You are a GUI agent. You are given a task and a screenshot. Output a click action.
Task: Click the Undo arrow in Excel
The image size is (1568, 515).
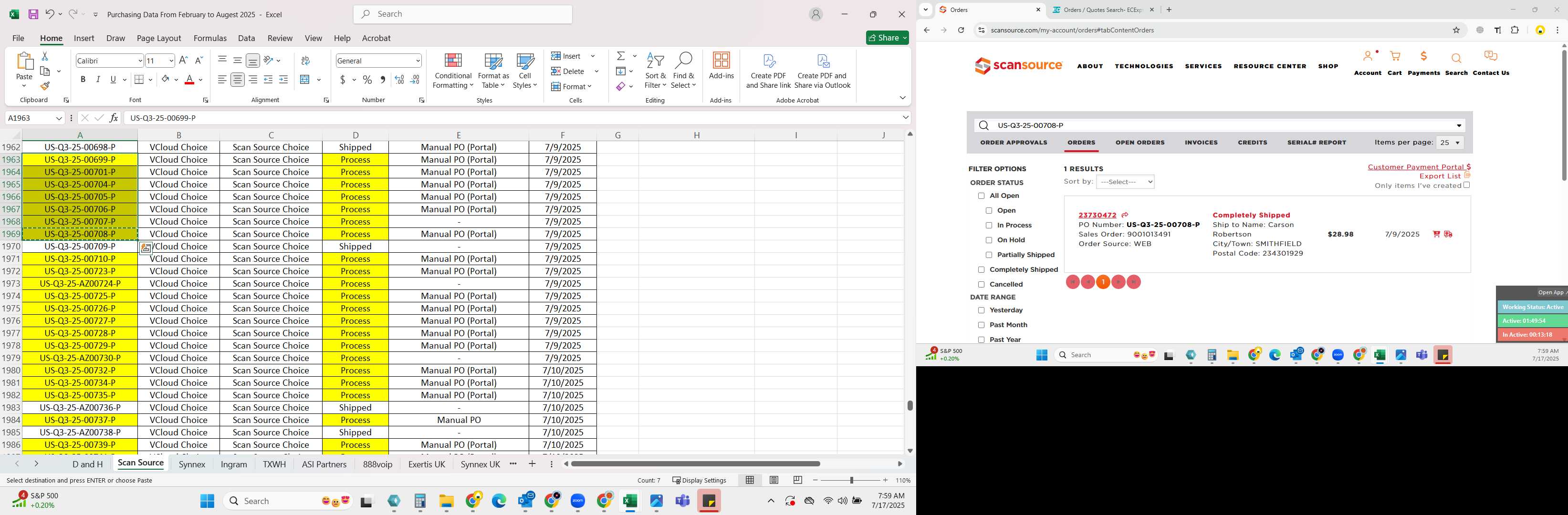tap(50, 14)
